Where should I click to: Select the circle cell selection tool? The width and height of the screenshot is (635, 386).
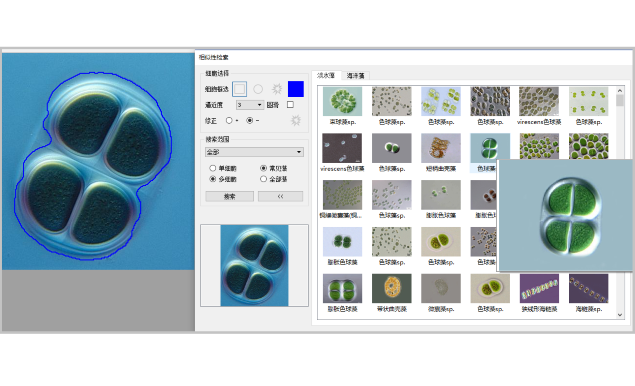click(x=258, y=89)
